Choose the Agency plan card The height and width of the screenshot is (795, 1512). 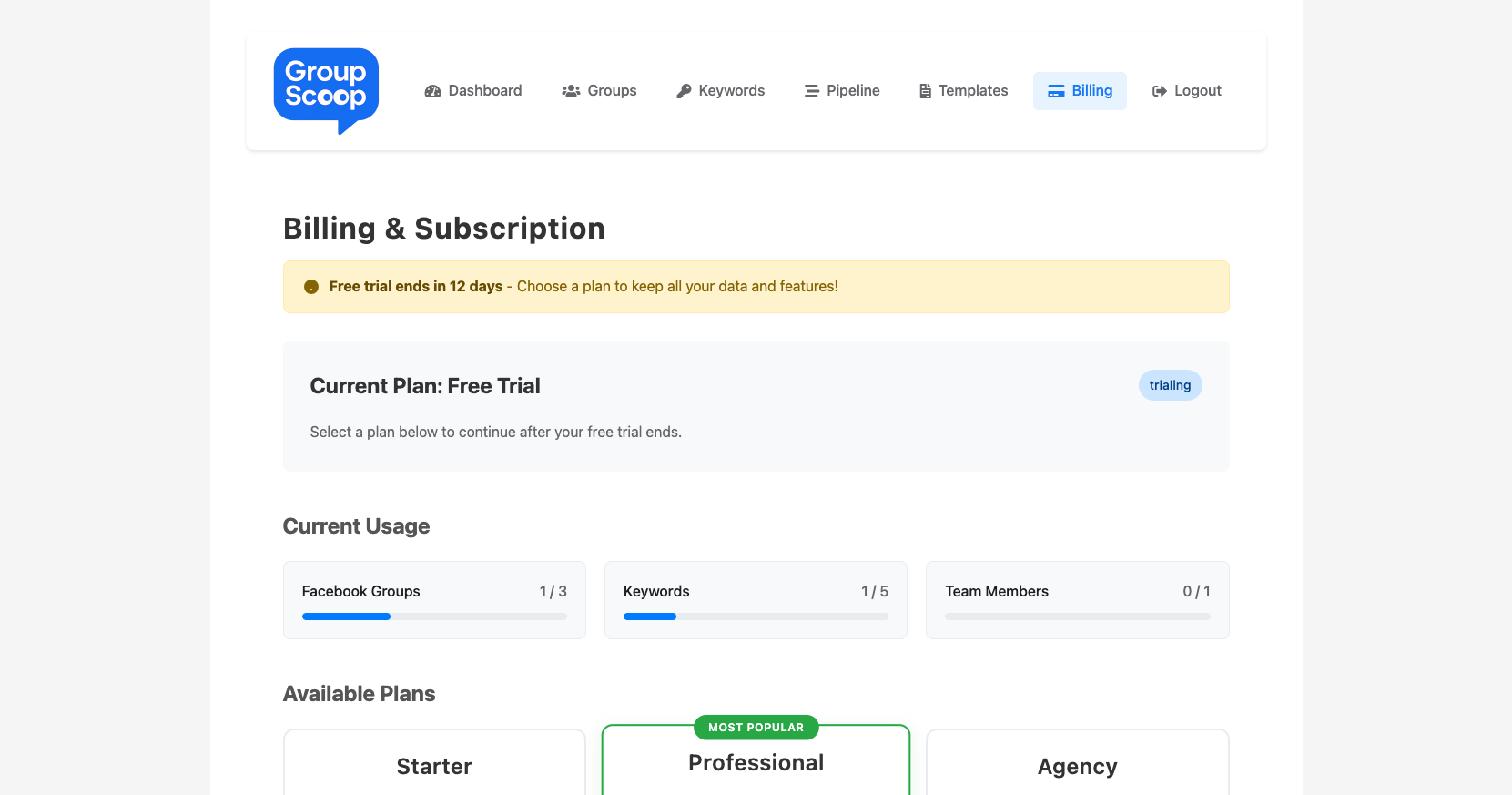[1077, 766]
